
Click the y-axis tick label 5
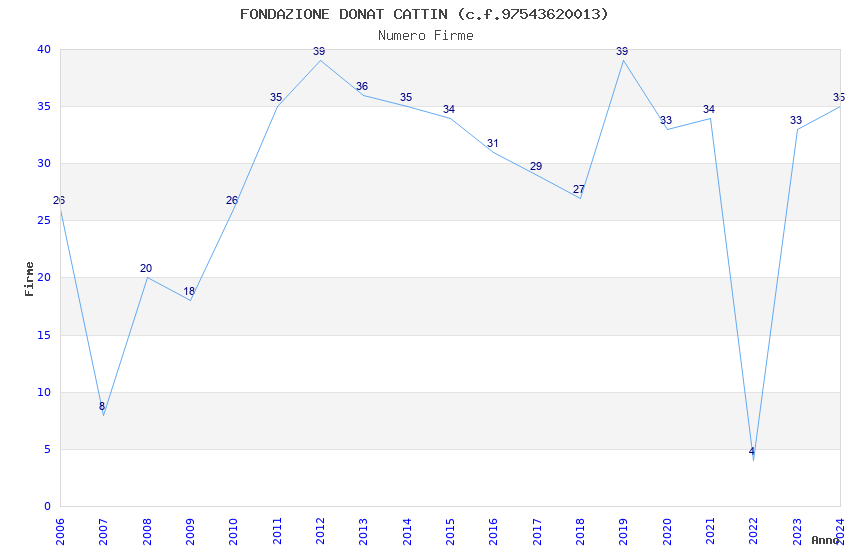[48, 449]
